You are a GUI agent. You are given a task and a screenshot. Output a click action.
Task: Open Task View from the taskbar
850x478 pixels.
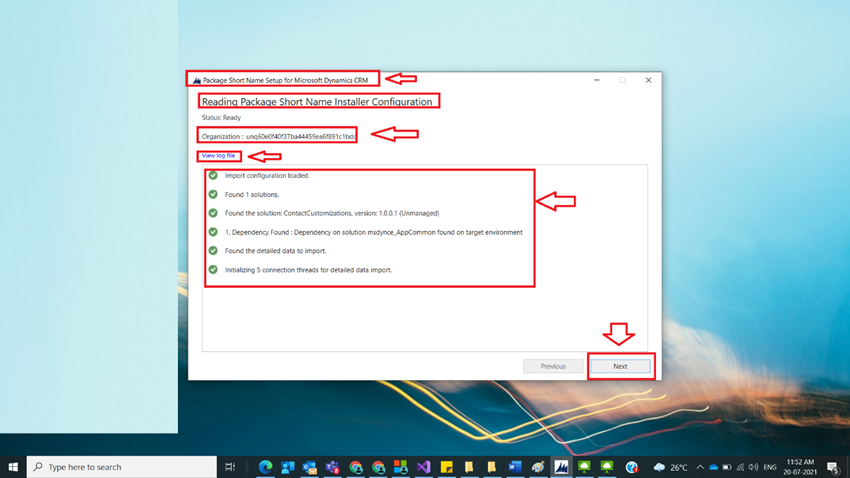coord(230,467)
